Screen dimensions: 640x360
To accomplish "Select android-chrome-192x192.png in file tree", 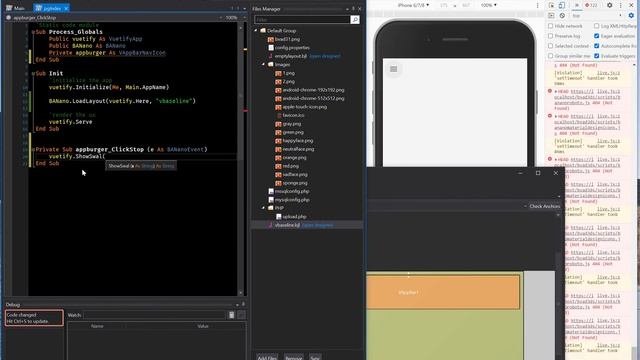I will pyautogui.click(x=313, y=90).
